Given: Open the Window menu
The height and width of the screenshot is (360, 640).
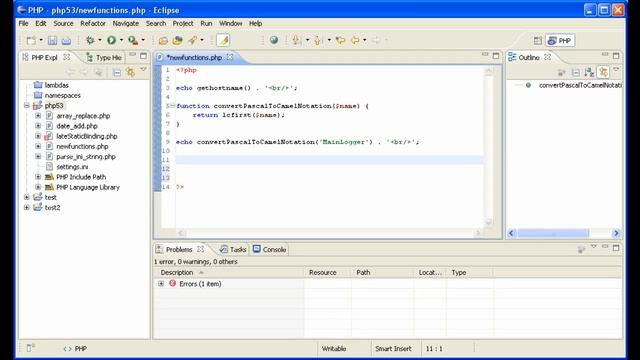Looking at the screenshot, I should point(231,23).
